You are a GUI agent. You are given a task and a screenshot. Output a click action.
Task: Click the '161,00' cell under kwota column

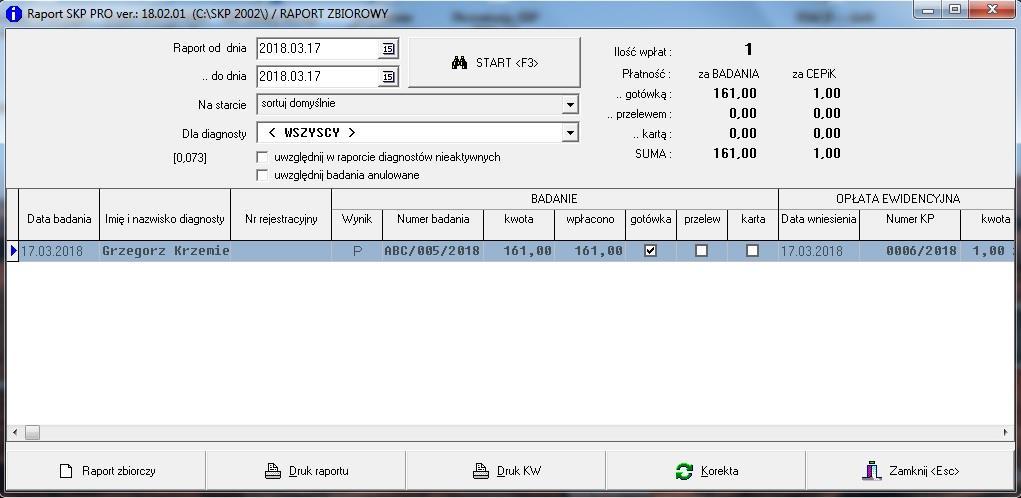pos(519,251)
